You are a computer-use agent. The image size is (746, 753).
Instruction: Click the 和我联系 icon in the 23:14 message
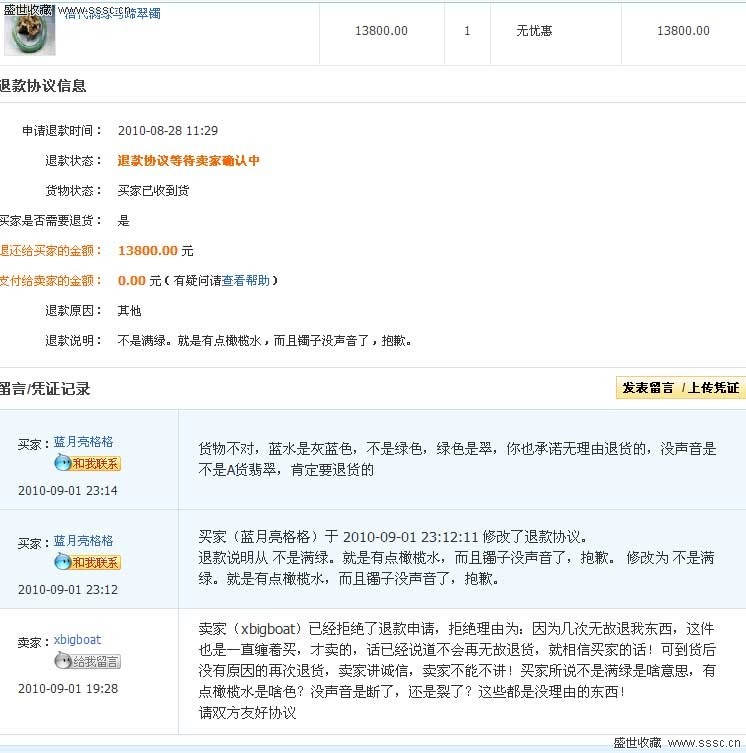[87, 463]
